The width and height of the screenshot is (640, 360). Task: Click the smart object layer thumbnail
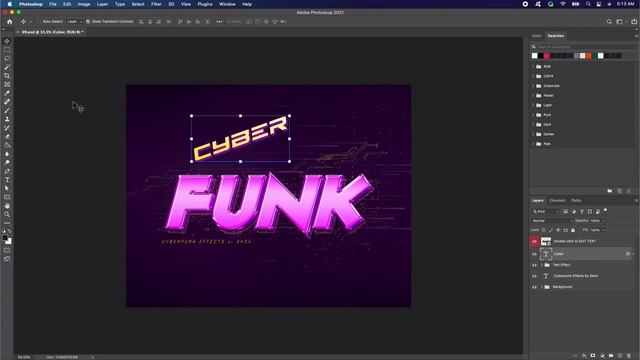tap(546, 242)
